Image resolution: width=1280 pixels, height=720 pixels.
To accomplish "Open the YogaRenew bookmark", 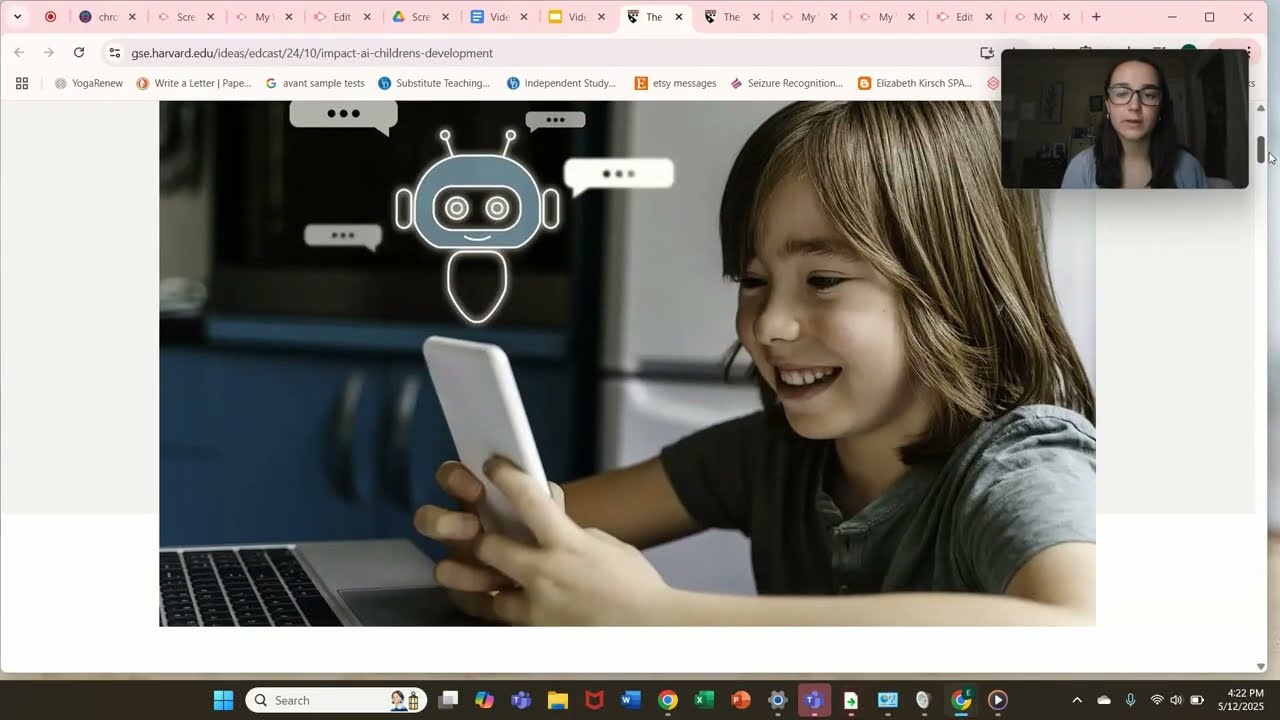I will click(89, 83).
